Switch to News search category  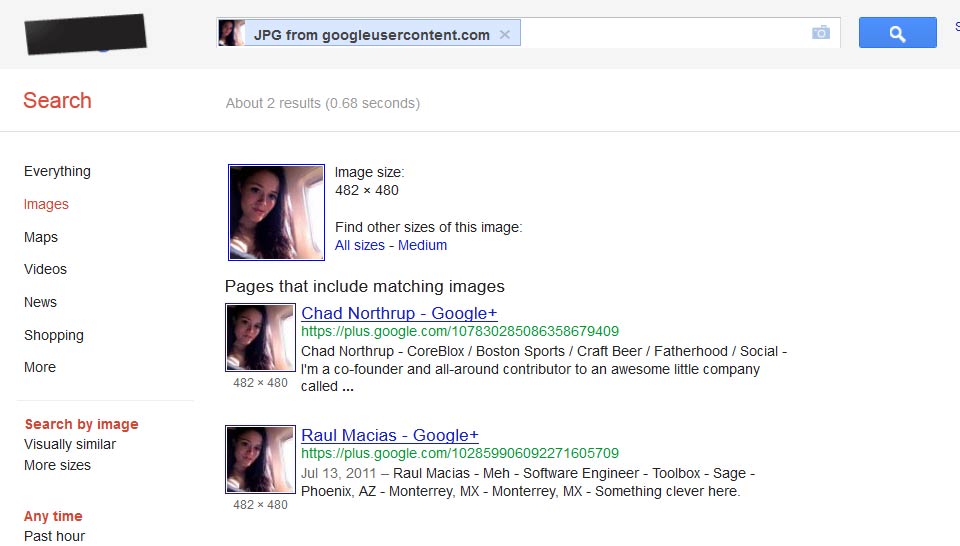[x=40, y=302]
